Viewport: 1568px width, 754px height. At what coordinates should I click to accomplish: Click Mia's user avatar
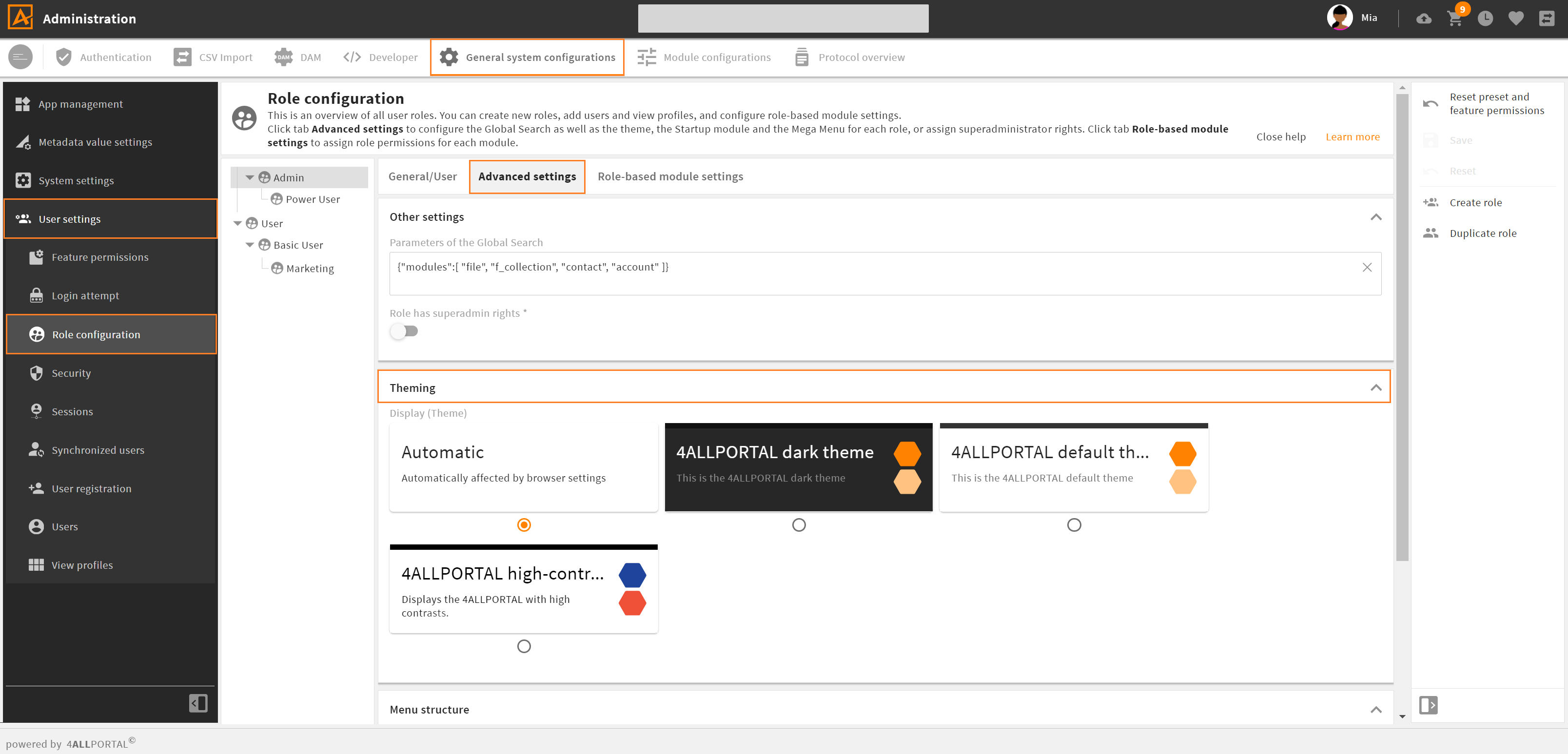[x=1339, y=18]
